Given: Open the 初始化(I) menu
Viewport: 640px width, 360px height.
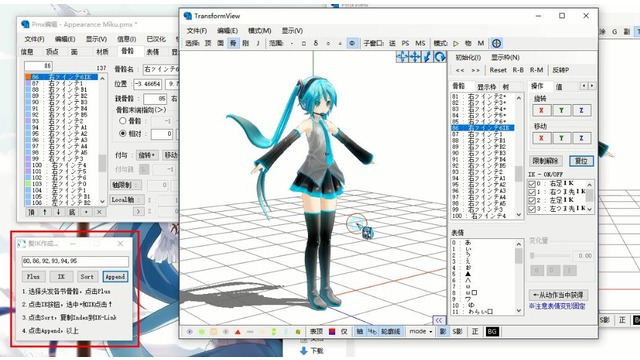Looking at the screenshot, I should pos(468,57).
